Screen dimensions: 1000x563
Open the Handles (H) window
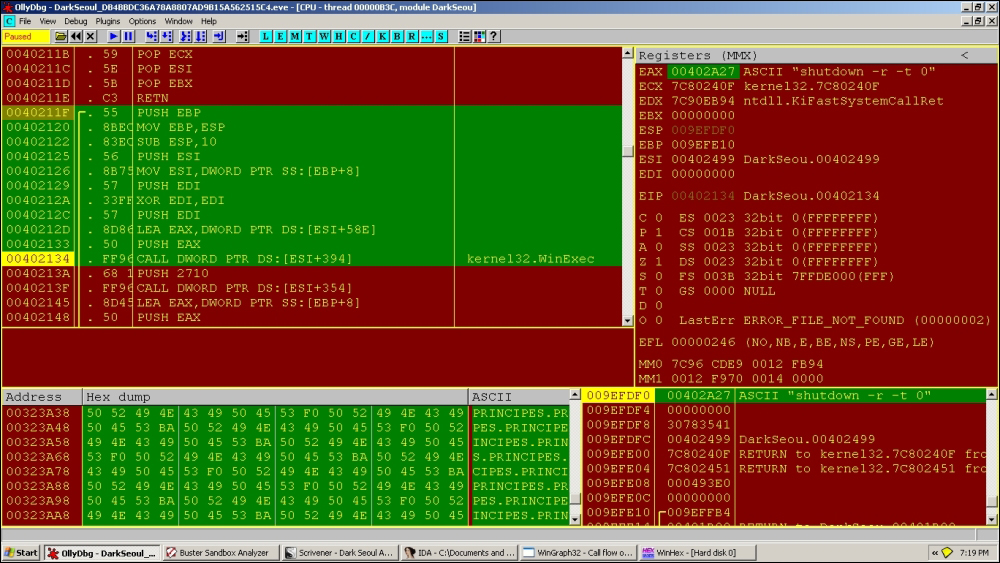tap(339, 36)
